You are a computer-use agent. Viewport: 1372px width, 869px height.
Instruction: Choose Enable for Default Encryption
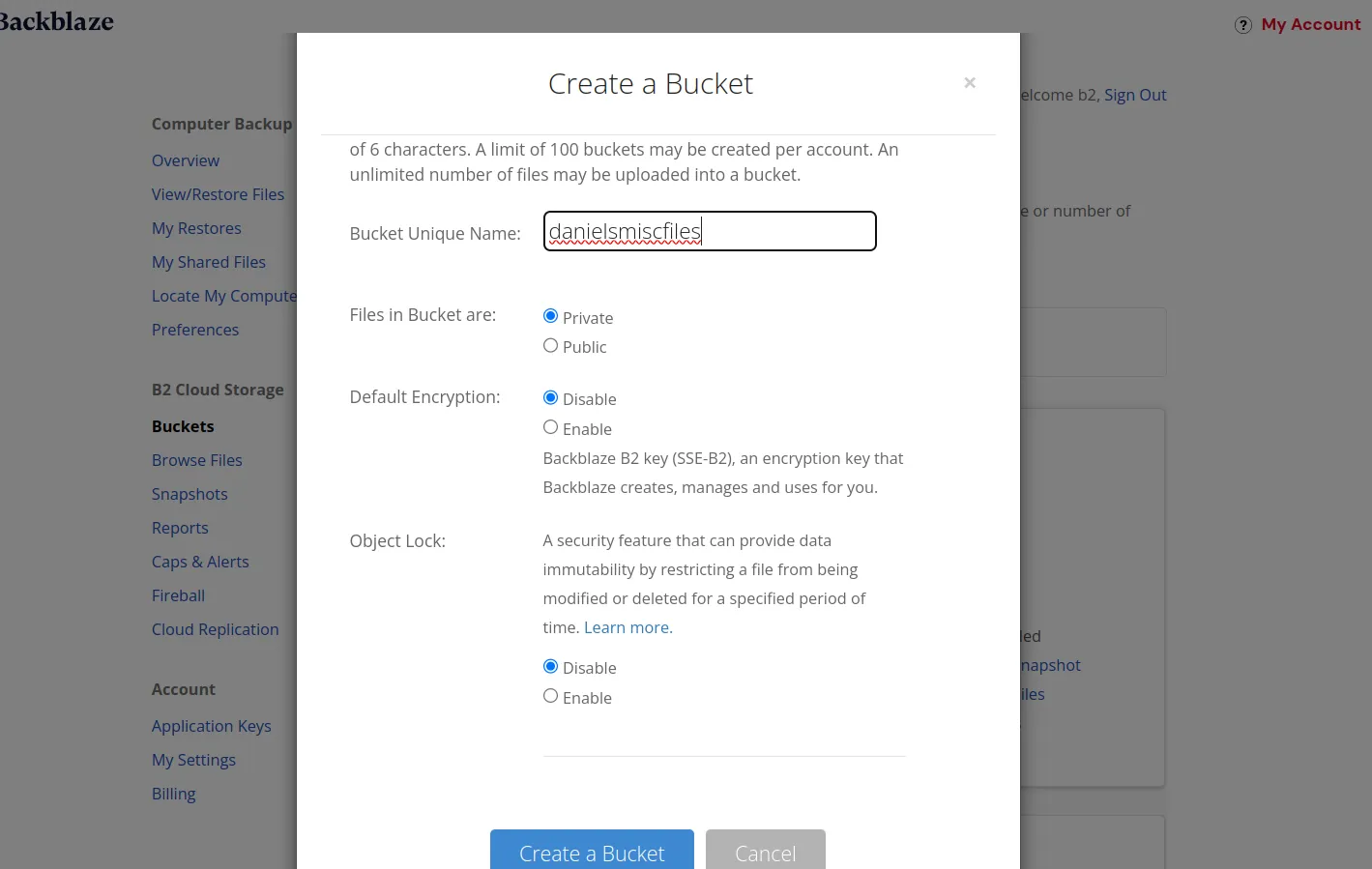[550, 427]
